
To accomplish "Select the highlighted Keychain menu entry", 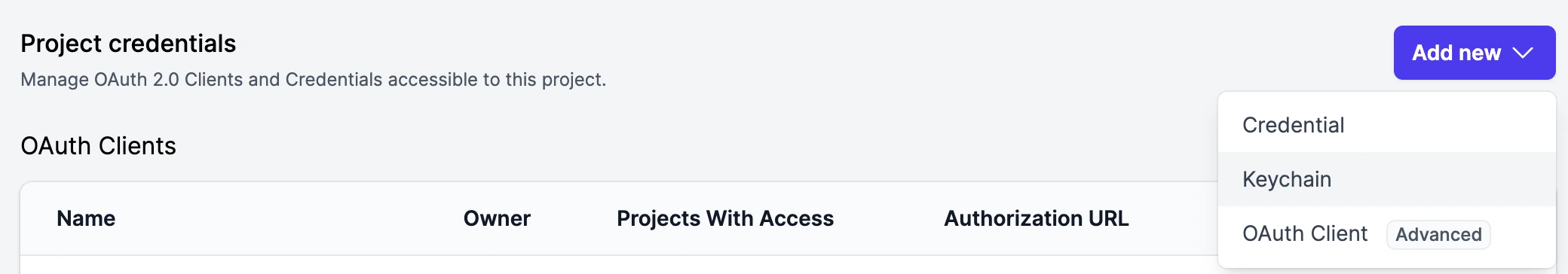I will coord(1386,179).
